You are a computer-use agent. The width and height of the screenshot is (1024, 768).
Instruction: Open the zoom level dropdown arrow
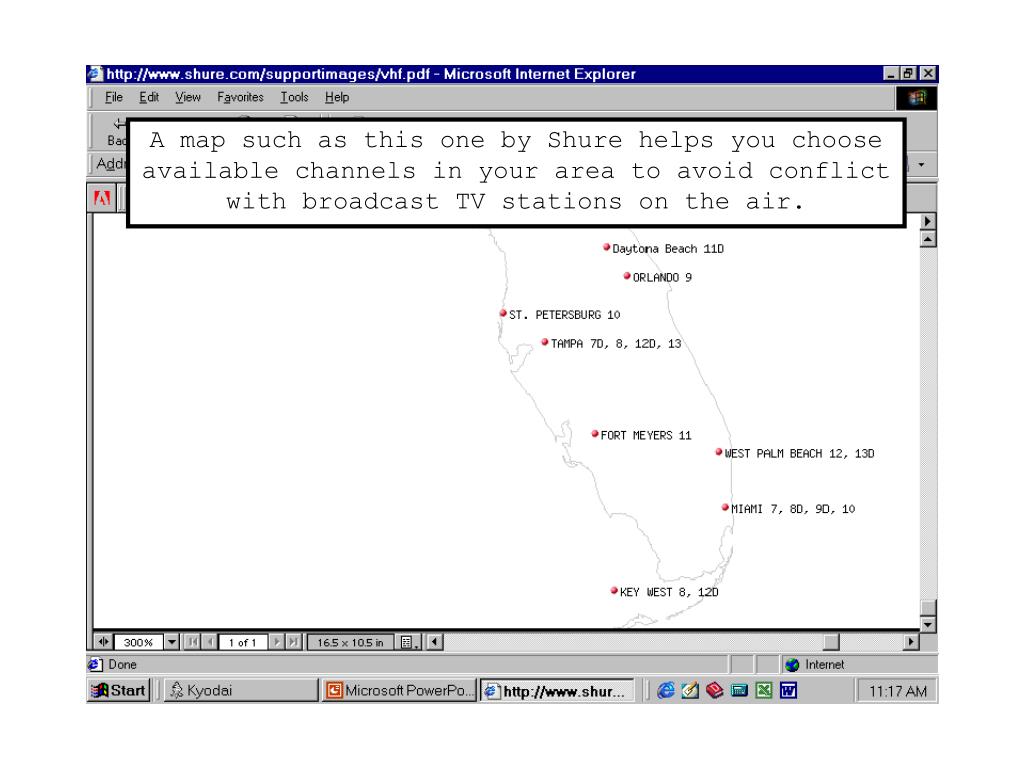[x=171, y=642]
